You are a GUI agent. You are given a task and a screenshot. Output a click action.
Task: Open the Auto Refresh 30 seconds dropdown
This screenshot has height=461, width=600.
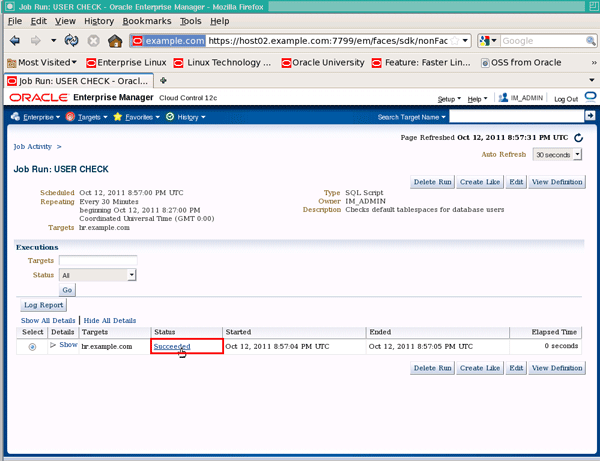(x=557, y=155)
